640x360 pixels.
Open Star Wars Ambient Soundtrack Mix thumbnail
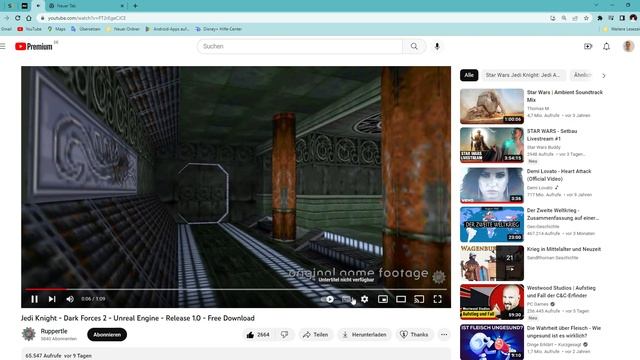tap(492, 106)
